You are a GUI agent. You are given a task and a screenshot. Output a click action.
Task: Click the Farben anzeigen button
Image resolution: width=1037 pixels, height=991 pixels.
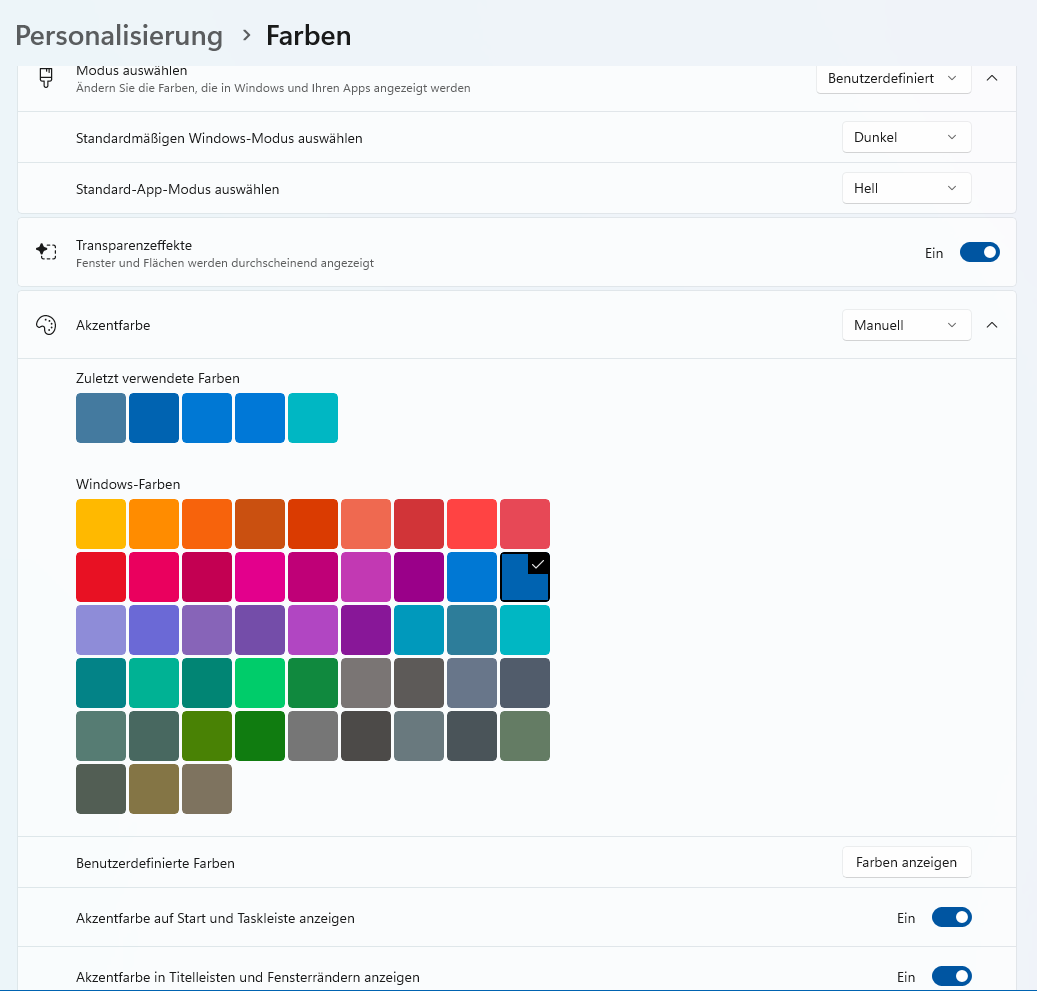[906, 862]
